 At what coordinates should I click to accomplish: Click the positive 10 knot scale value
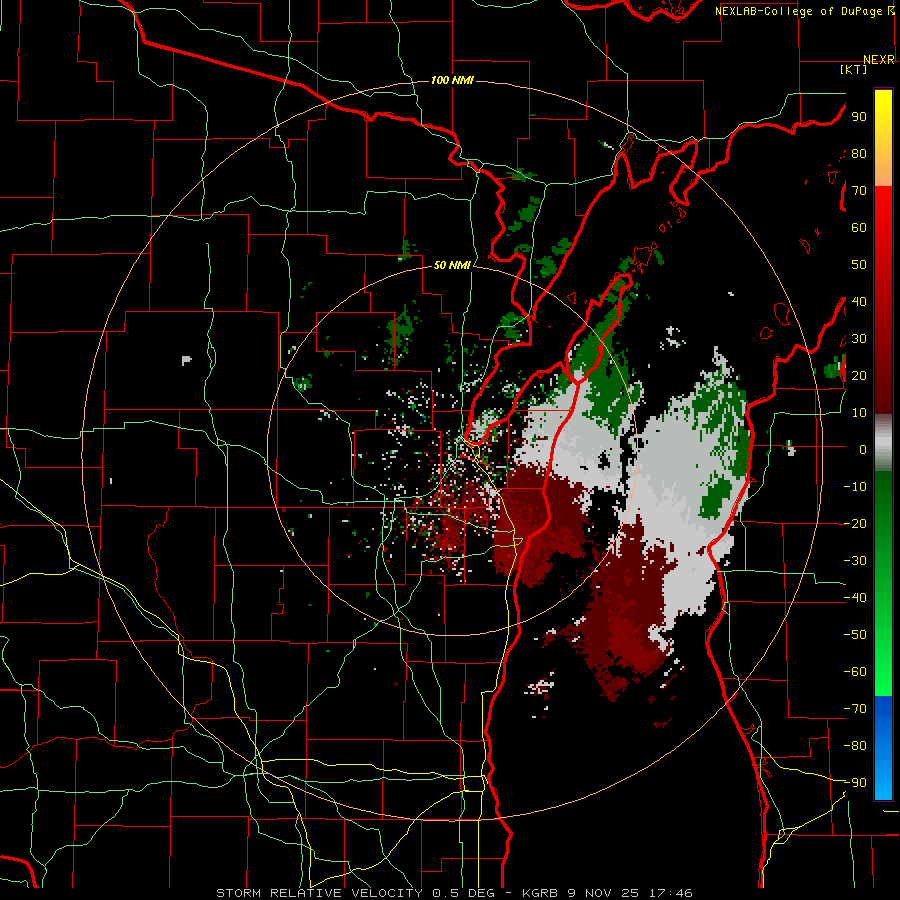click(x=859, y=413)
